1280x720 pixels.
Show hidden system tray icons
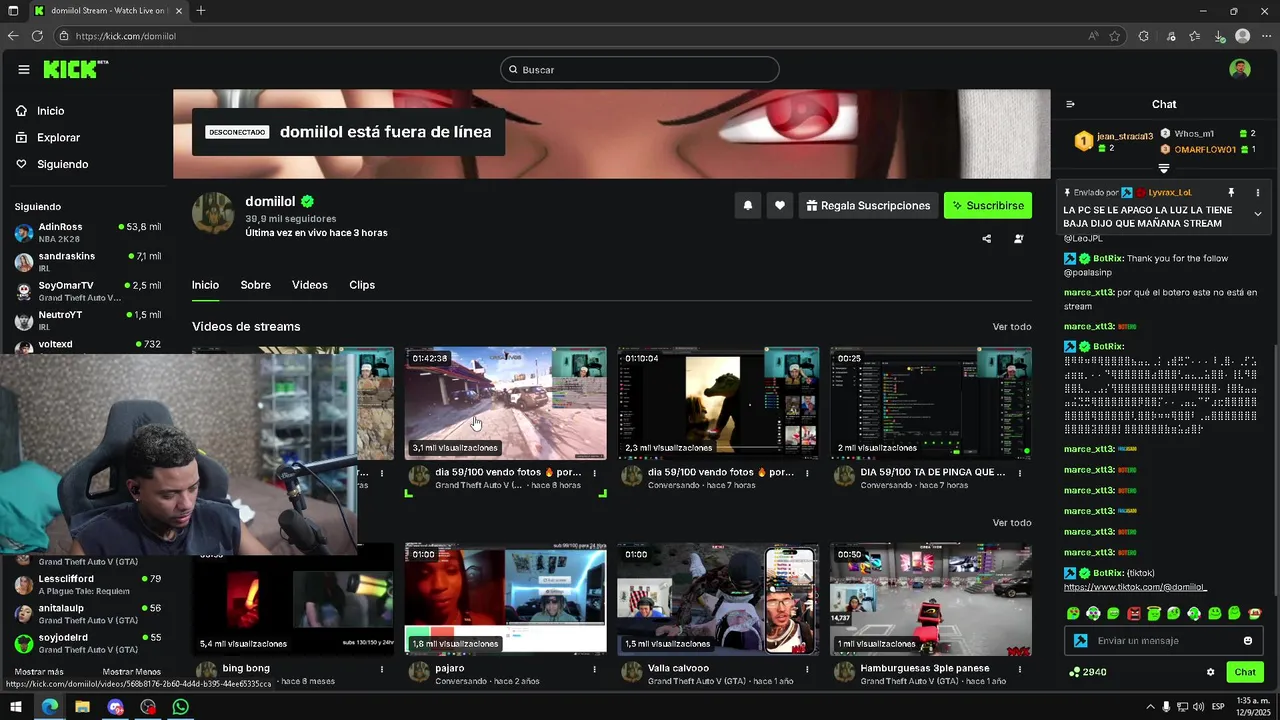tap(1150, 706)
